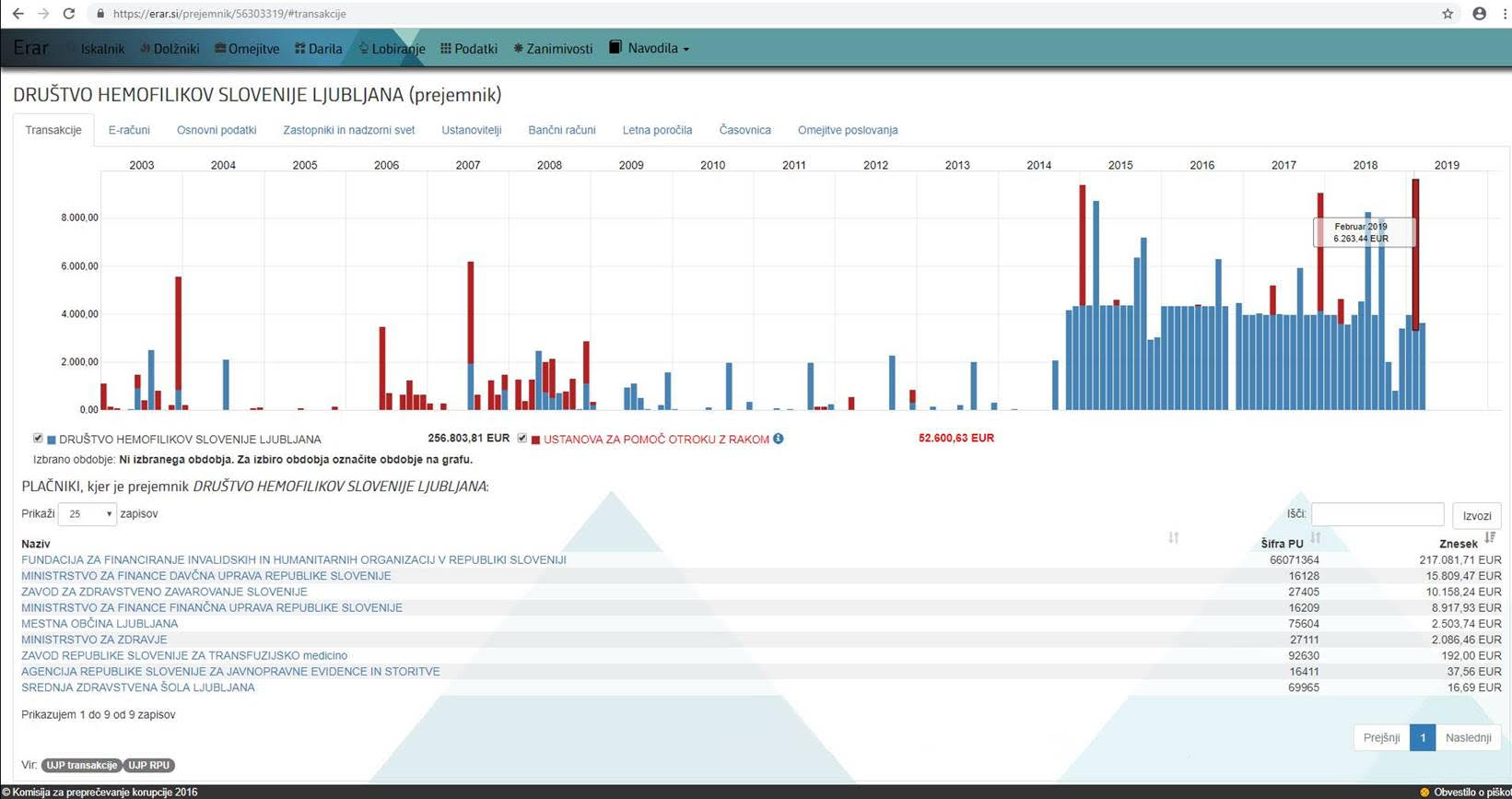Click the browser back arrow
The height and width of the screenshot is (799, 1512).
tap(18, 14)
